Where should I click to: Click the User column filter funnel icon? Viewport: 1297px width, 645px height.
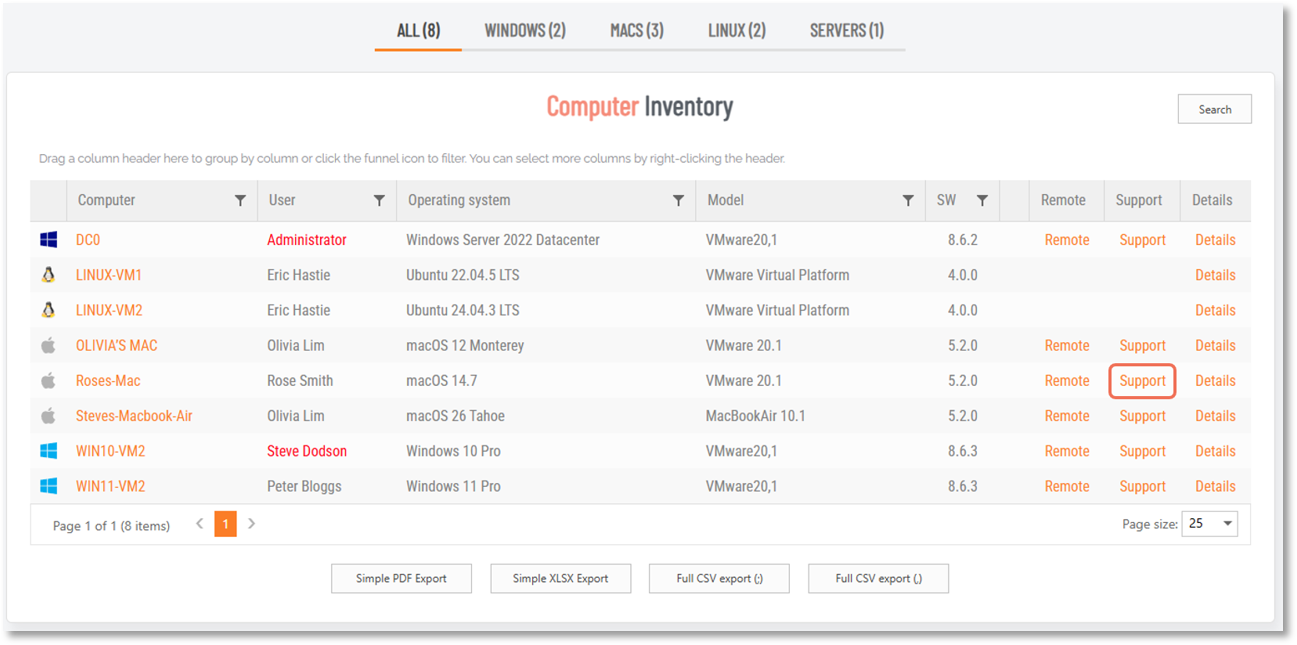pyautogui.click(x=379, y=201)
